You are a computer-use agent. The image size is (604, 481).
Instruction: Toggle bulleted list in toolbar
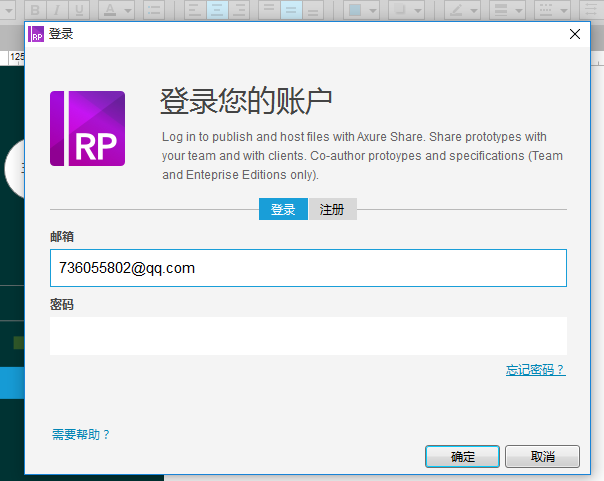pos(154,10)
